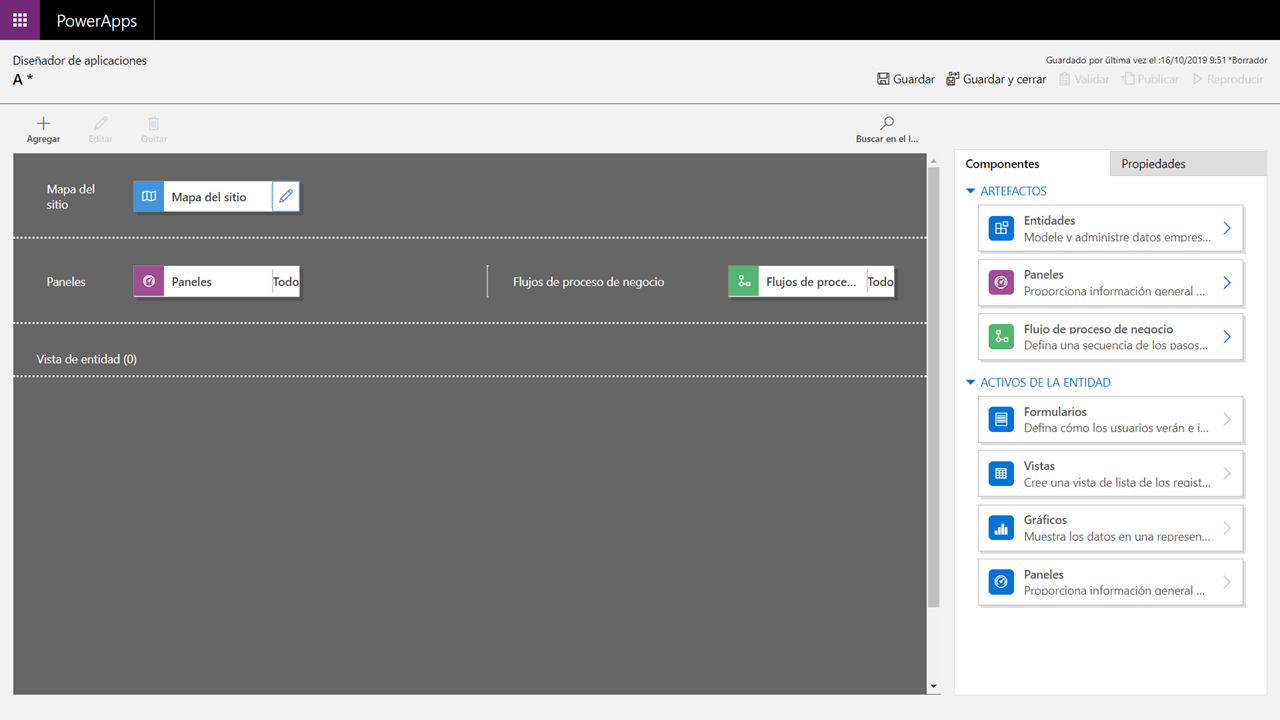Click the blue Paneles entity assets icon
This screenshot has height=720, width=1280.
pyautogui.click(x=1001, y=582)
